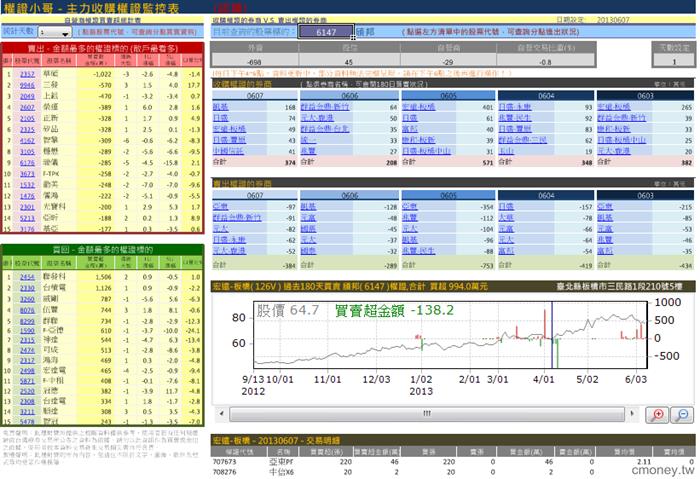Click warrant code 708276 in transaction details
Image resolution: width=700 pixels, height=479 pixels.
225,472
